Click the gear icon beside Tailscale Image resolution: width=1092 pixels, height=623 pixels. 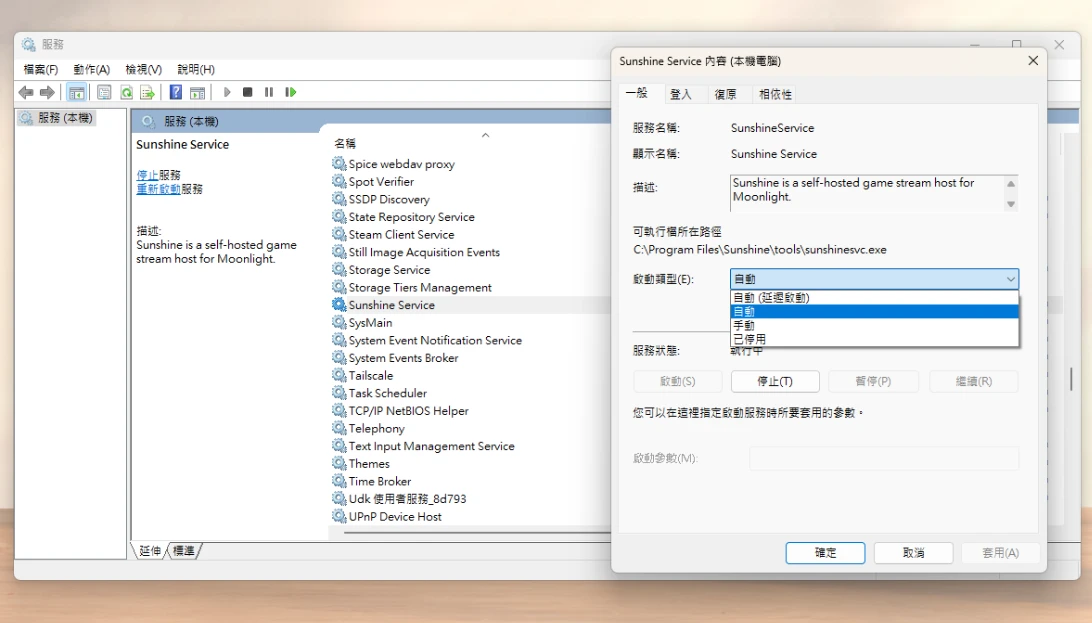[x=339, y=375]
